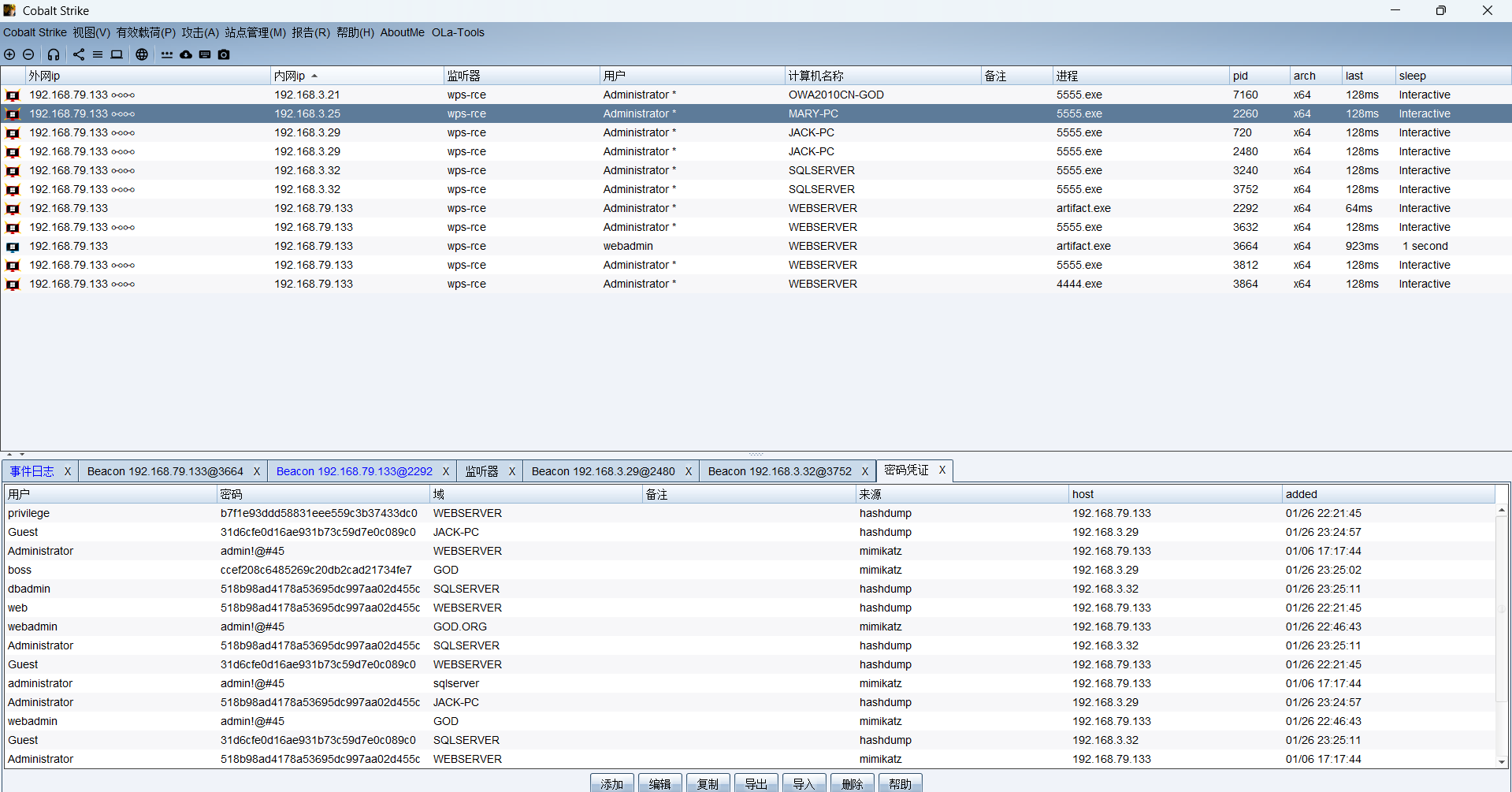Switch to pivot graph view icon
The image size is (1512, 792).
(x=79, y=54)
